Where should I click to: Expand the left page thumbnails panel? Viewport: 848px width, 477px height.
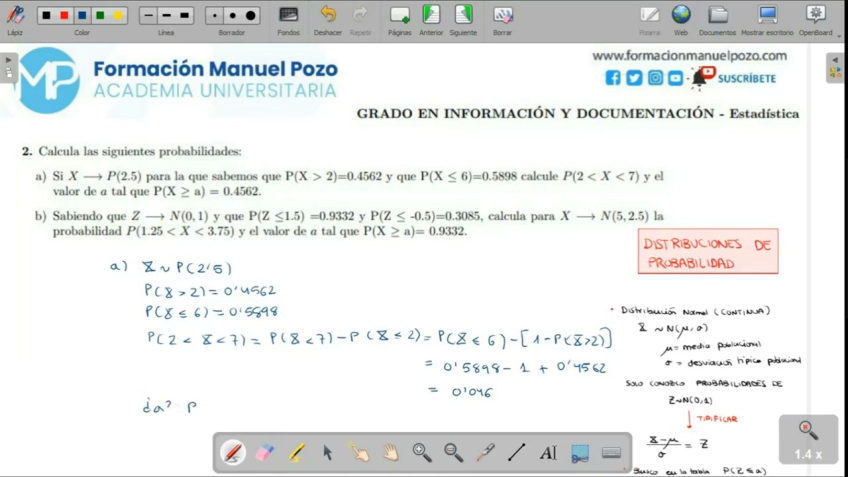tap(8, 67)
